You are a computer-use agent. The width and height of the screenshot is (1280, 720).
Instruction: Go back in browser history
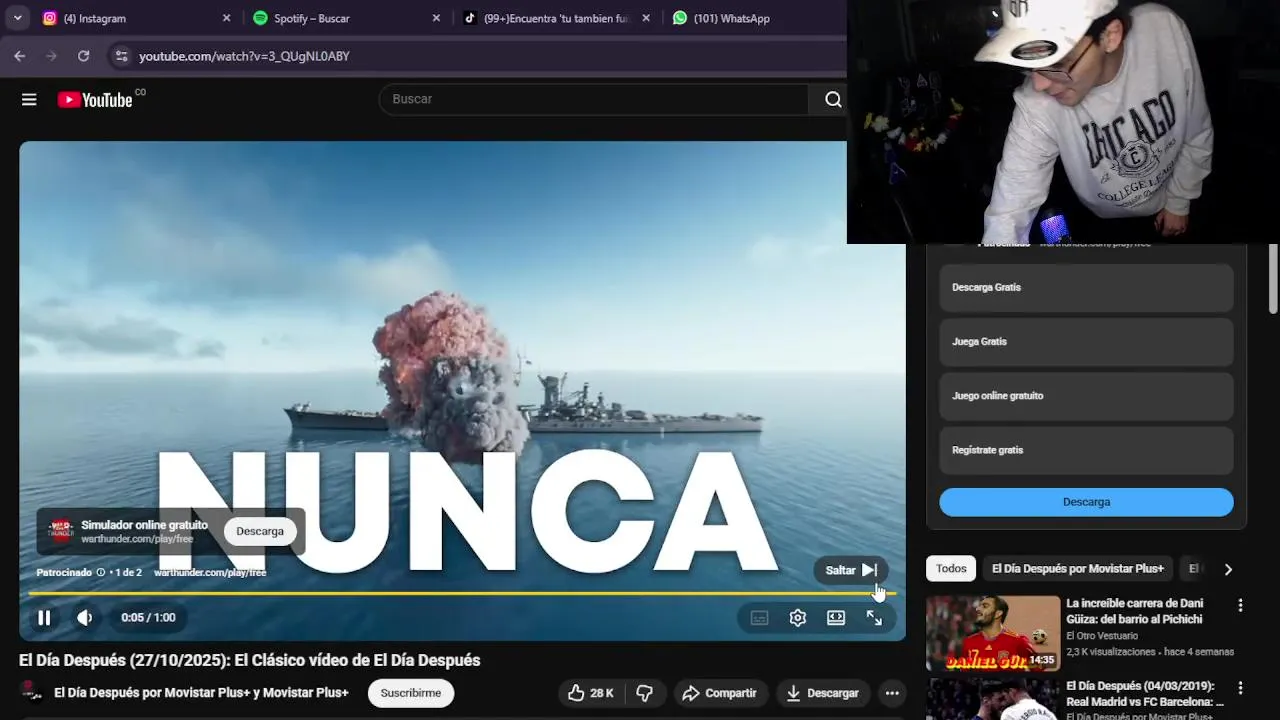click(19, 56)
